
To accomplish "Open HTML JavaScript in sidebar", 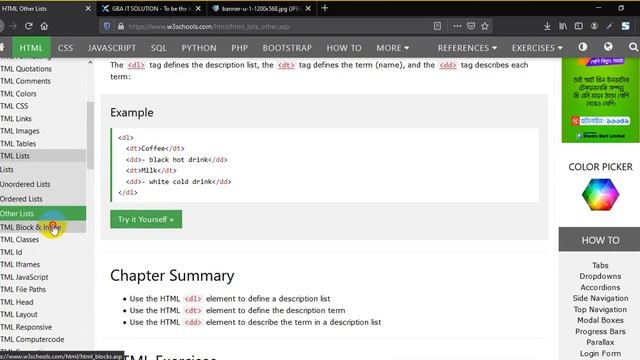I will coord(43,277).
